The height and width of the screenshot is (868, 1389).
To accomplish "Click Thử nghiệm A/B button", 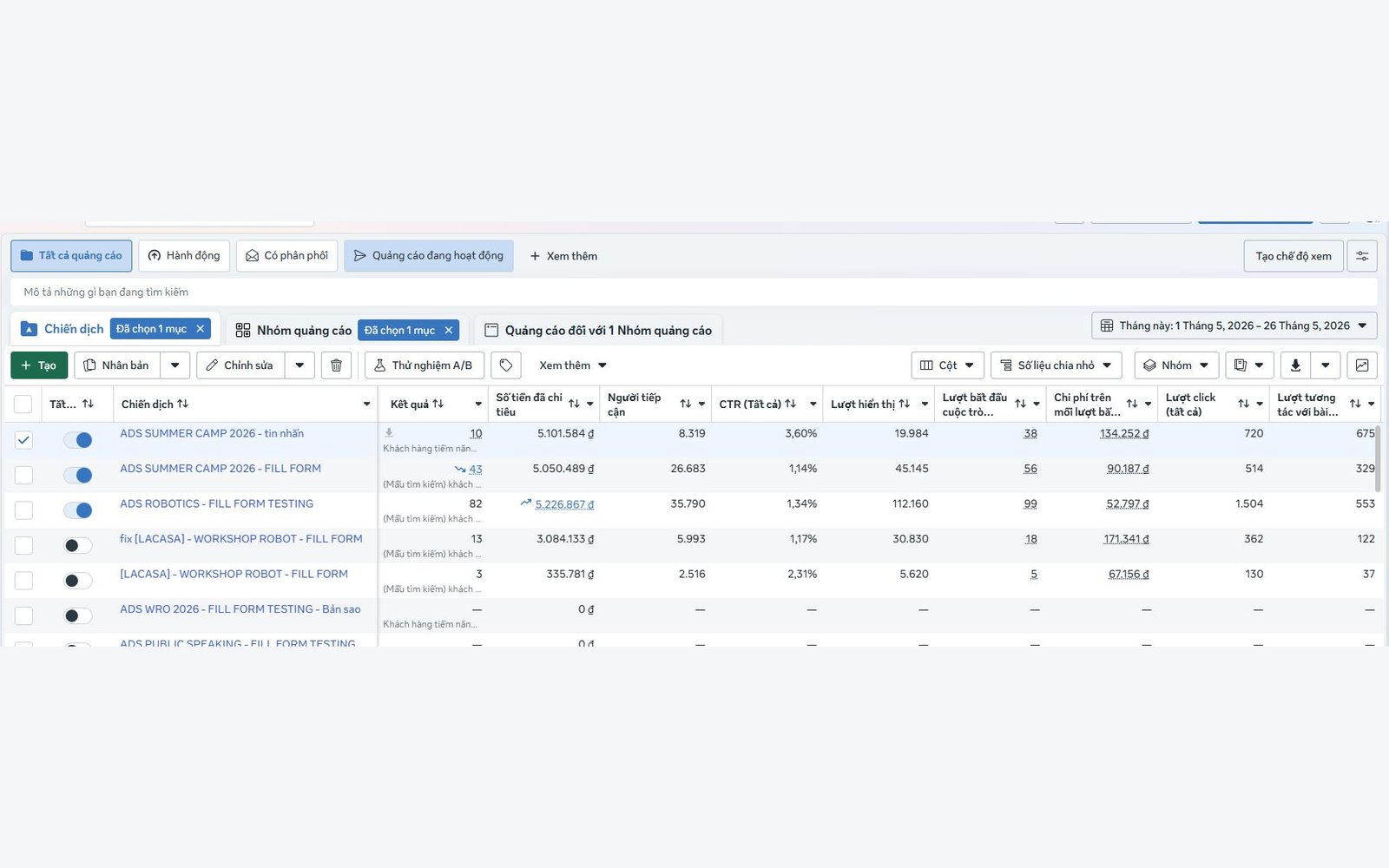I will [x=425, y=365].
